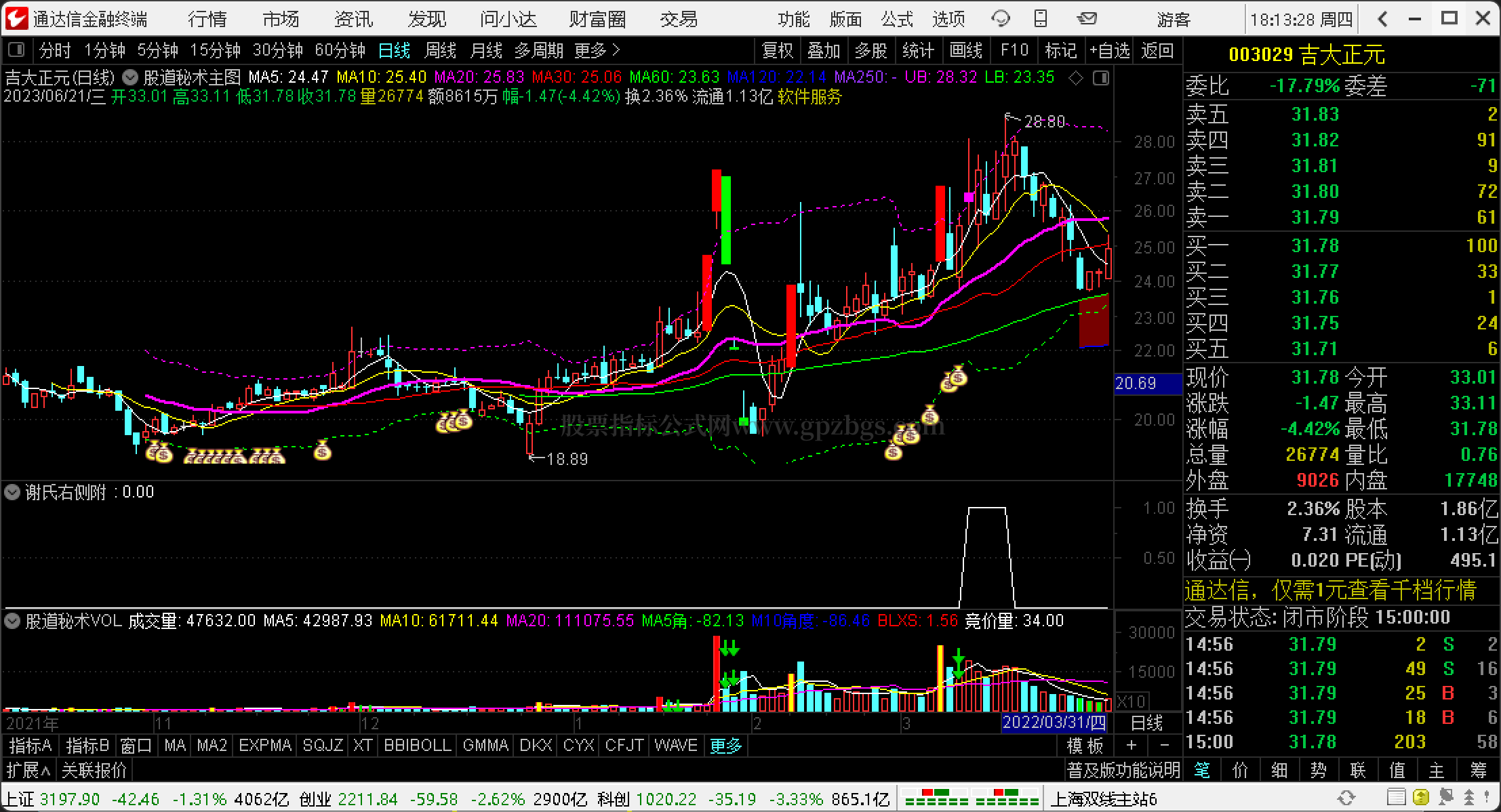This screenshot has width=1501, height=812.
Task: Open the news list icon in status bar
Action: [1395, 798]
